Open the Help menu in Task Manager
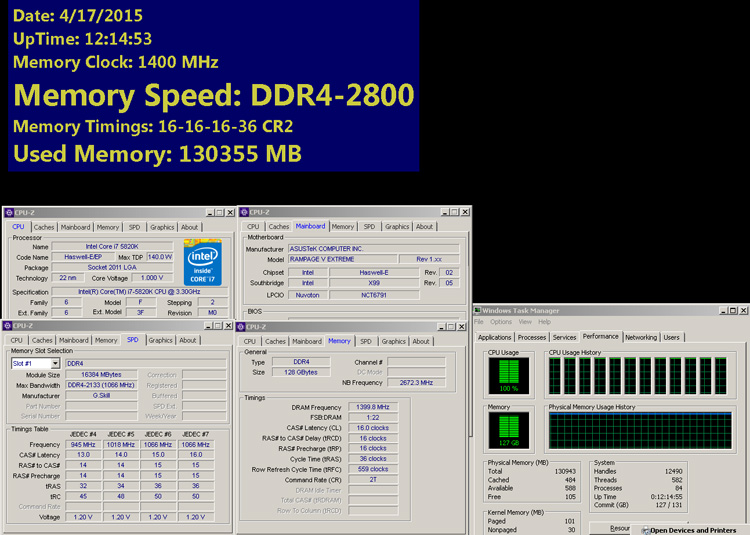750x535 pixels. (544, 322)
